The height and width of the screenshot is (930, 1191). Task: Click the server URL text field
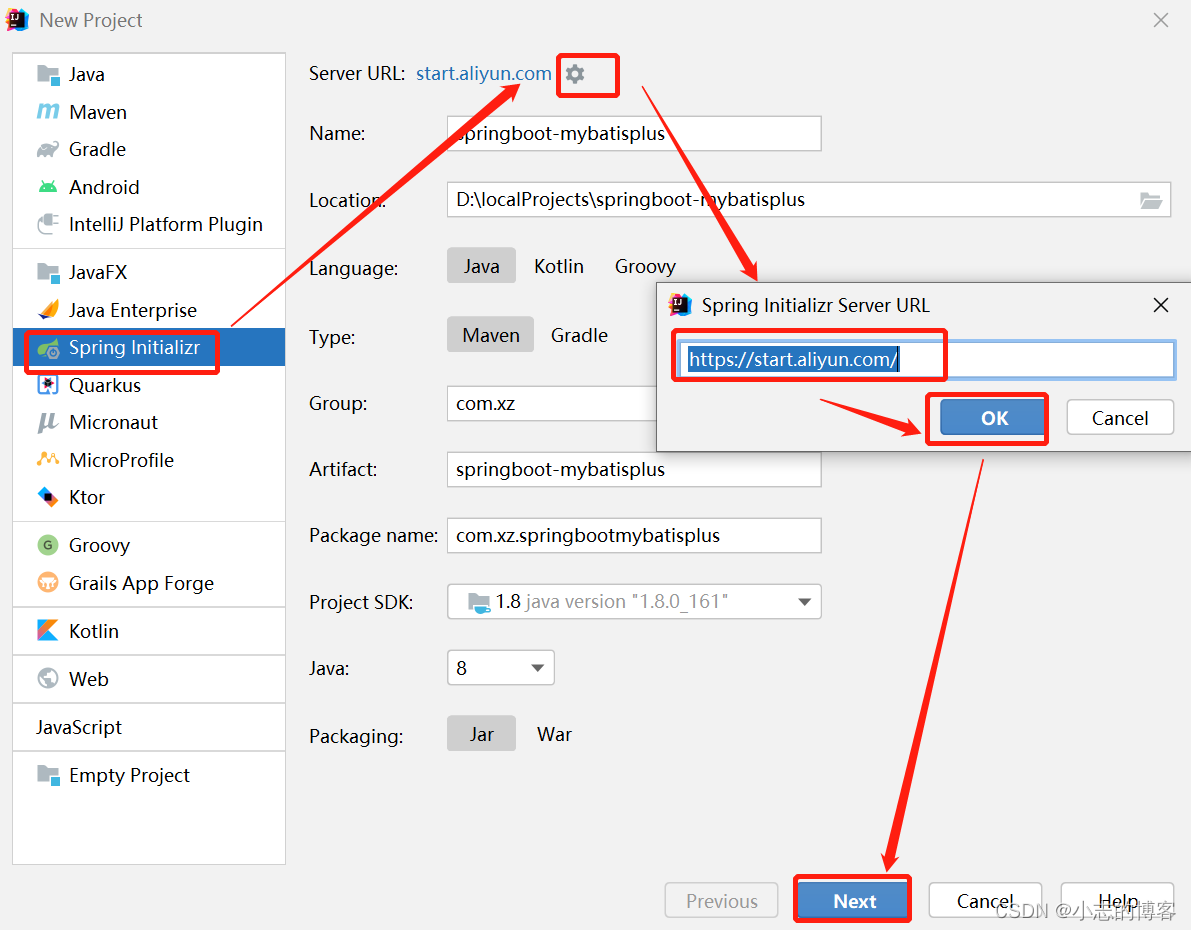[927, 359]
